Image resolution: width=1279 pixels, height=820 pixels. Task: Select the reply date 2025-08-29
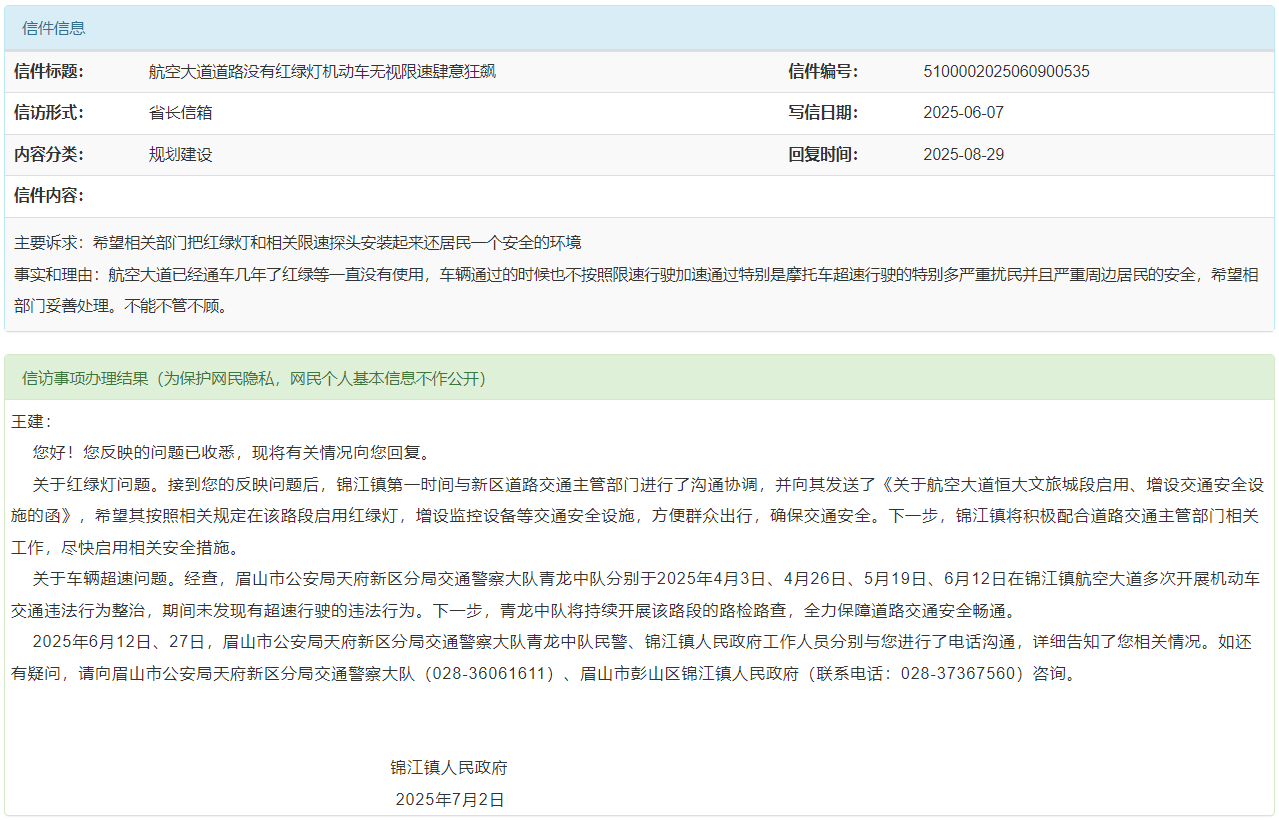[x=963, y=155]
